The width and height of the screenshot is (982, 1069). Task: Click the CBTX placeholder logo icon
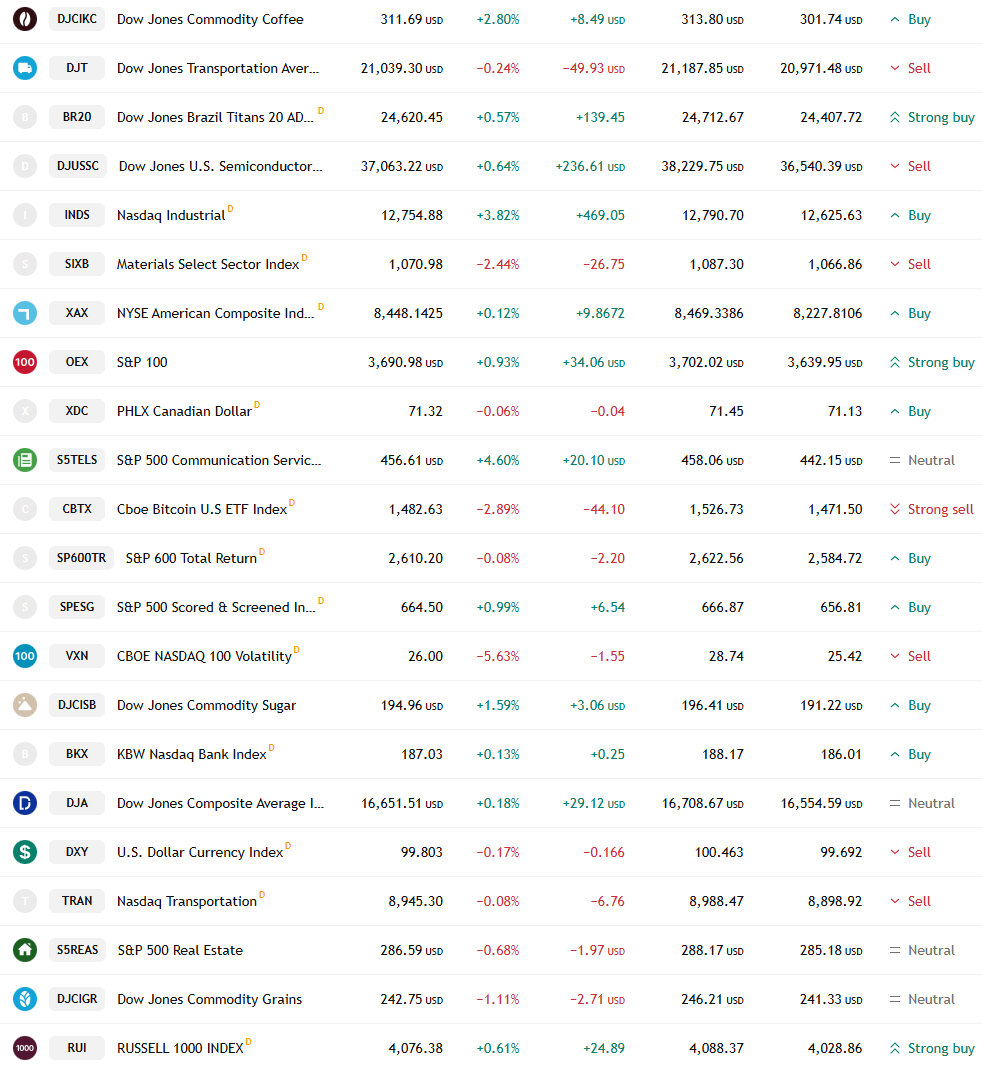click(25, 509)
